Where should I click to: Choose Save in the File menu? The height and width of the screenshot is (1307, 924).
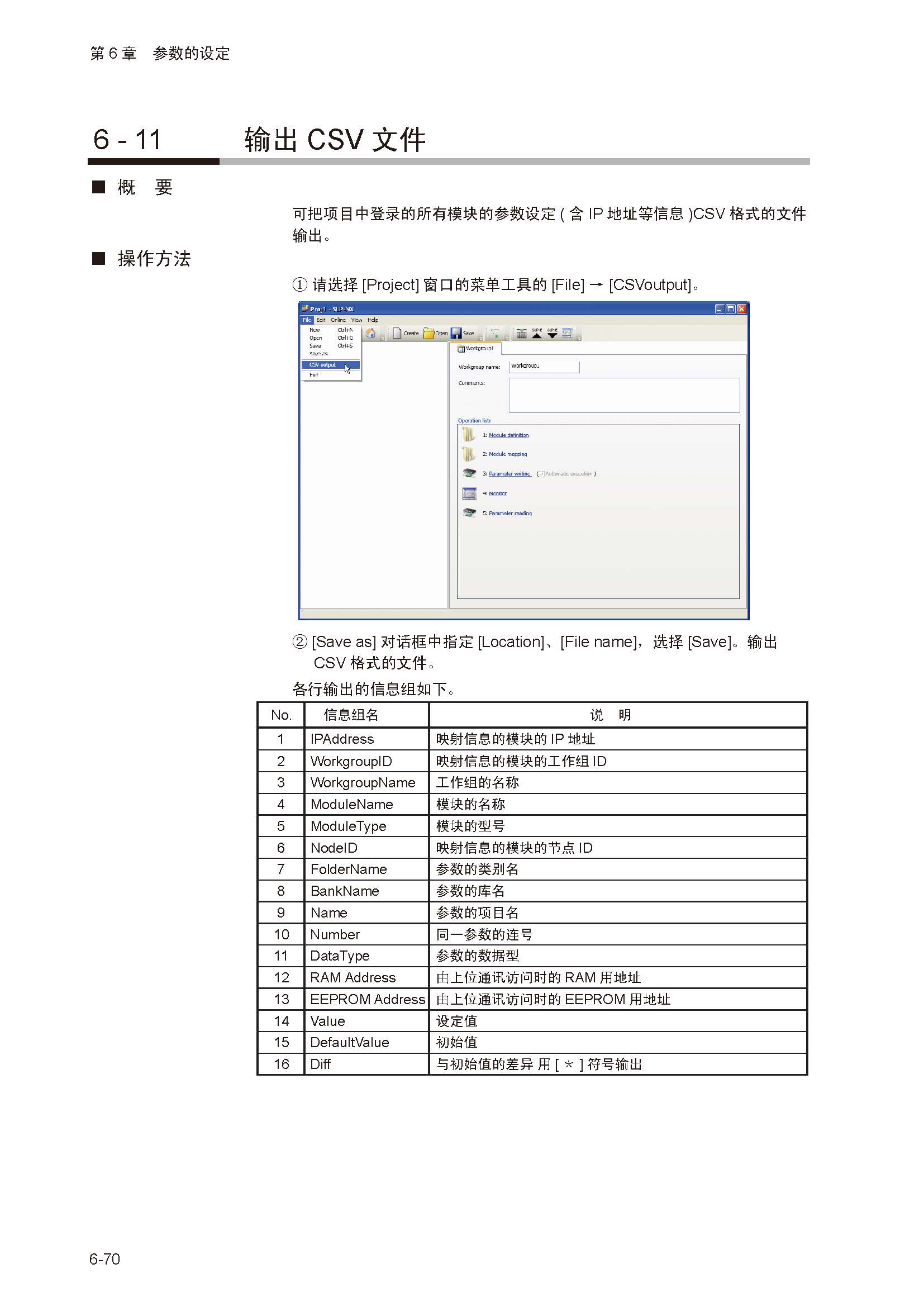[x=331, y=345]
